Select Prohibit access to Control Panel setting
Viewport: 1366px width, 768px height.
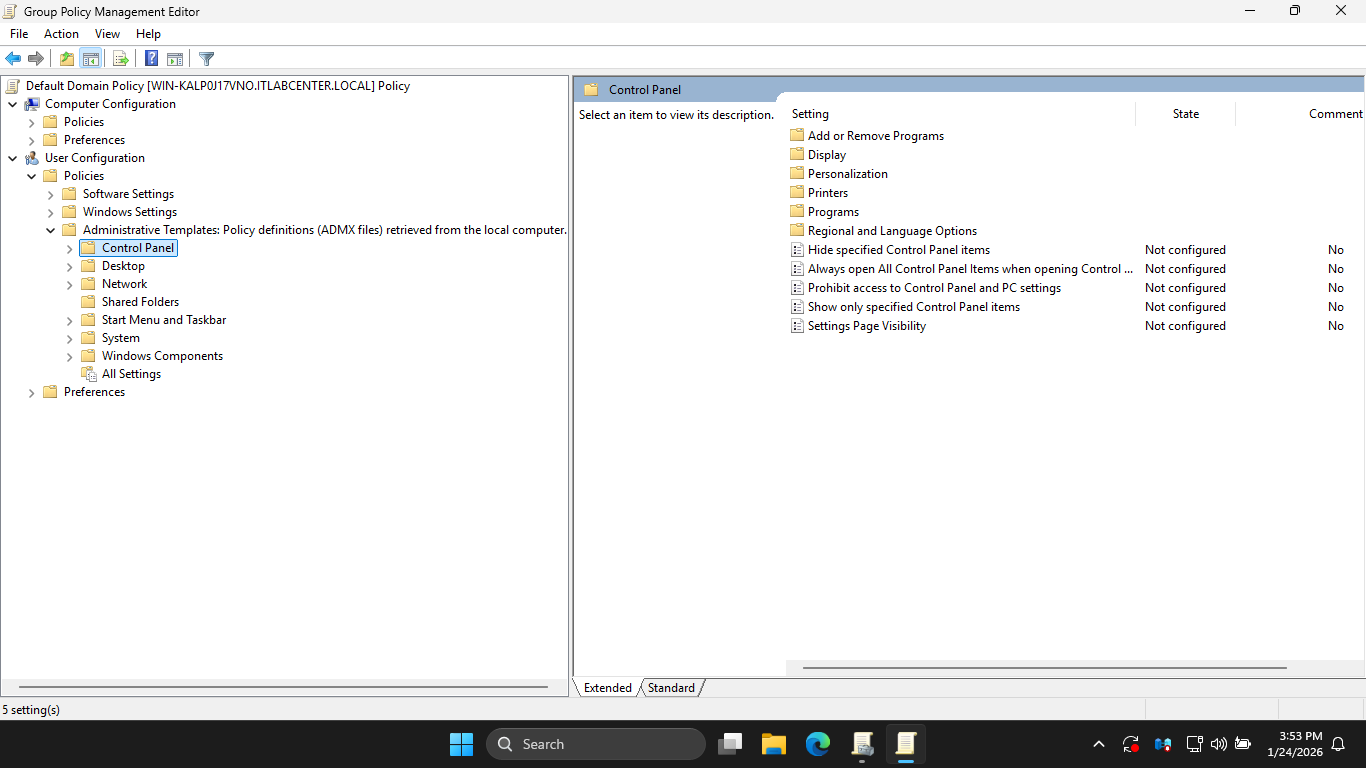pyautogui.click(x=934, y=288)
